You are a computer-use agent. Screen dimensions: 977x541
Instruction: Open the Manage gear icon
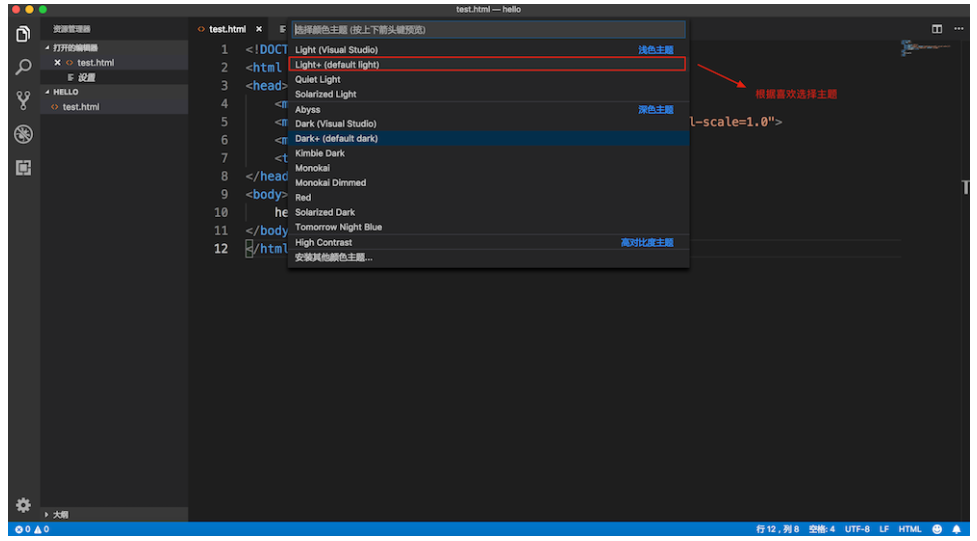(x=23, y=504)
